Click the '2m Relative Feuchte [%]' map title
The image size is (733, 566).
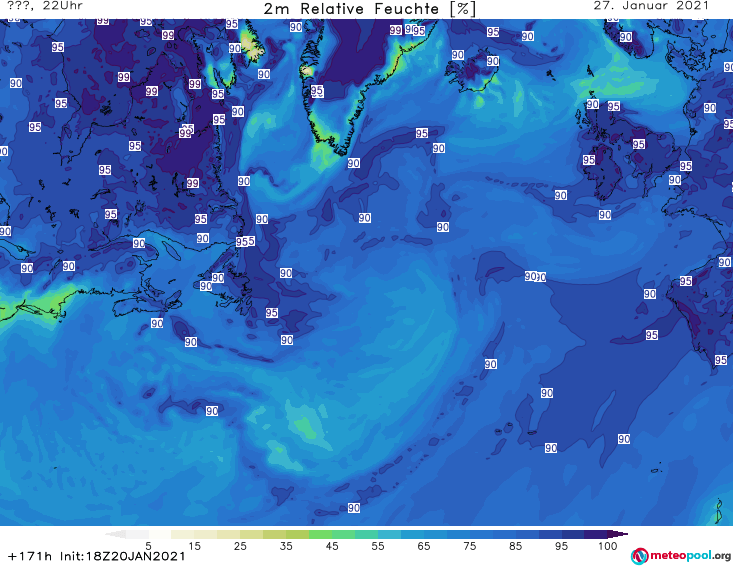coord(370,9)
